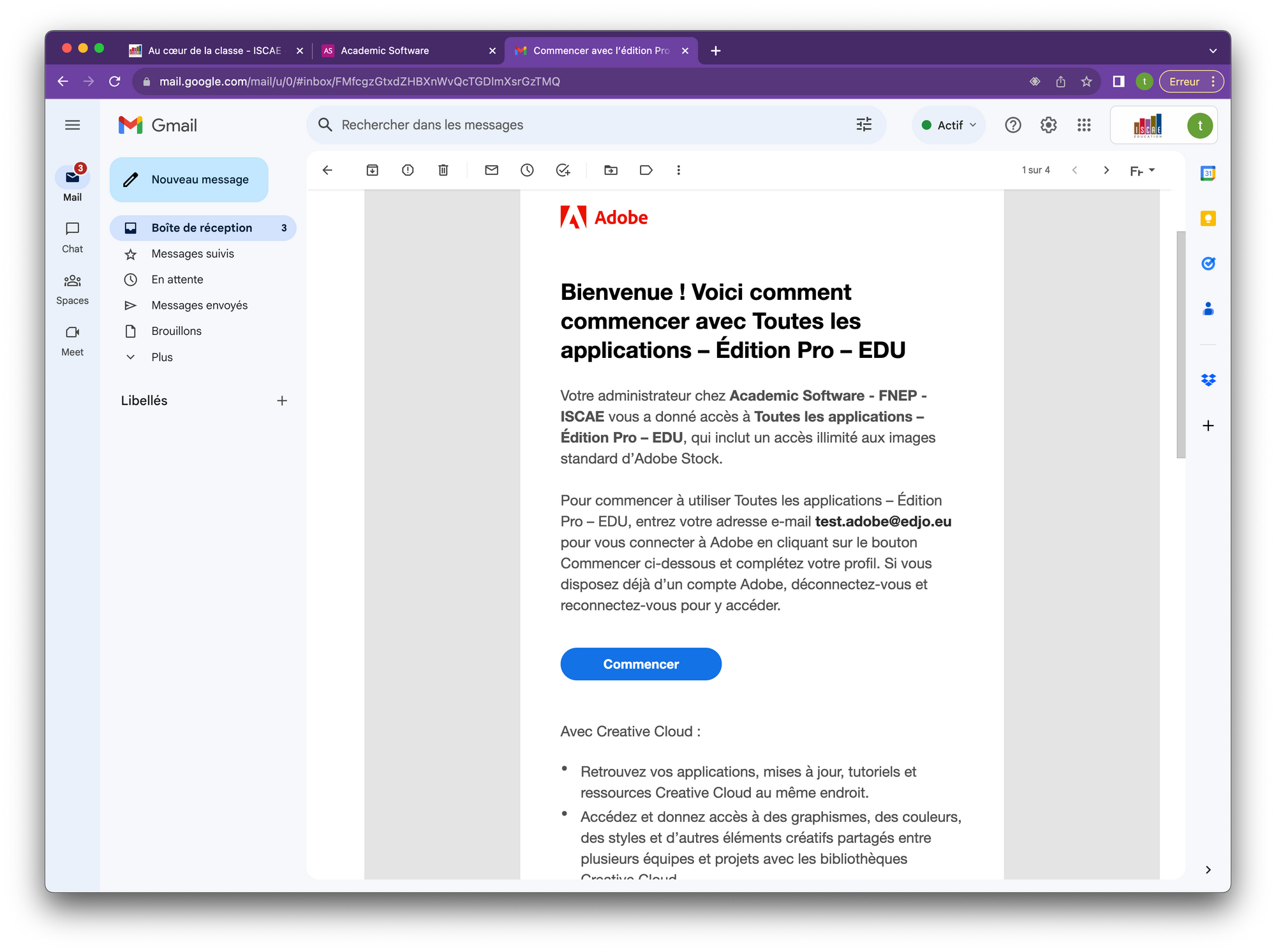The image size is (1276, 952).
Task: Bookmark this page with the star
Action: pos(1087,82)
